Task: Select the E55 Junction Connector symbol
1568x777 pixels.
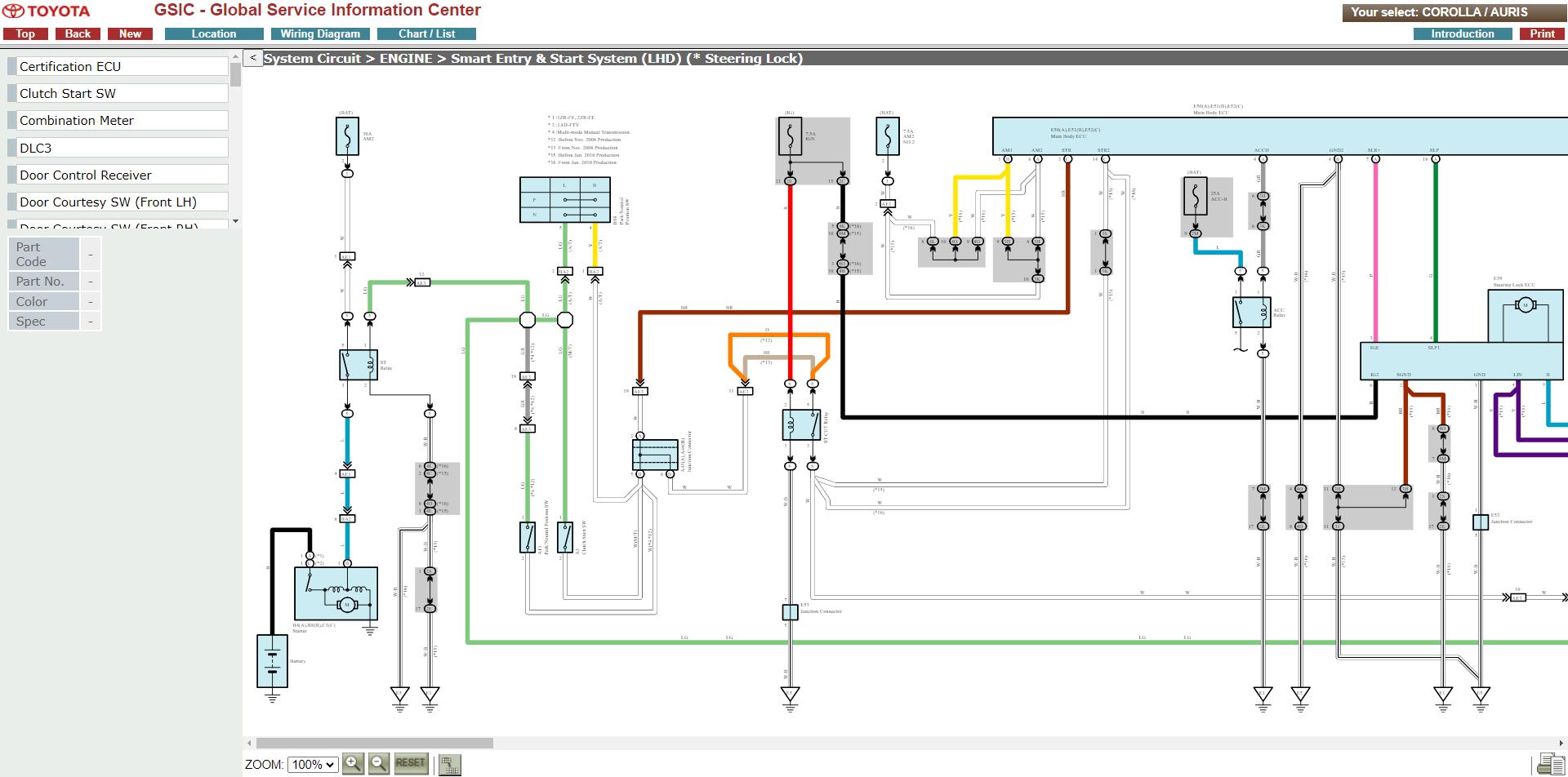Action: pos(1481,522)
